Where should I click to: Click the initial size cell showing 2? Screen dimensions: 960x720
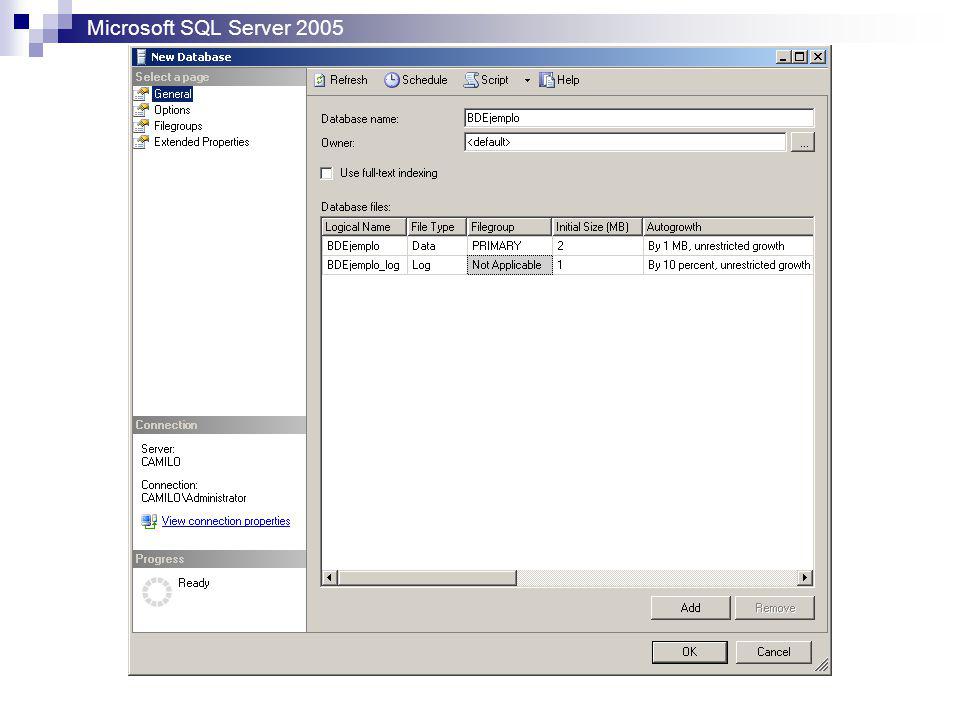598,246
